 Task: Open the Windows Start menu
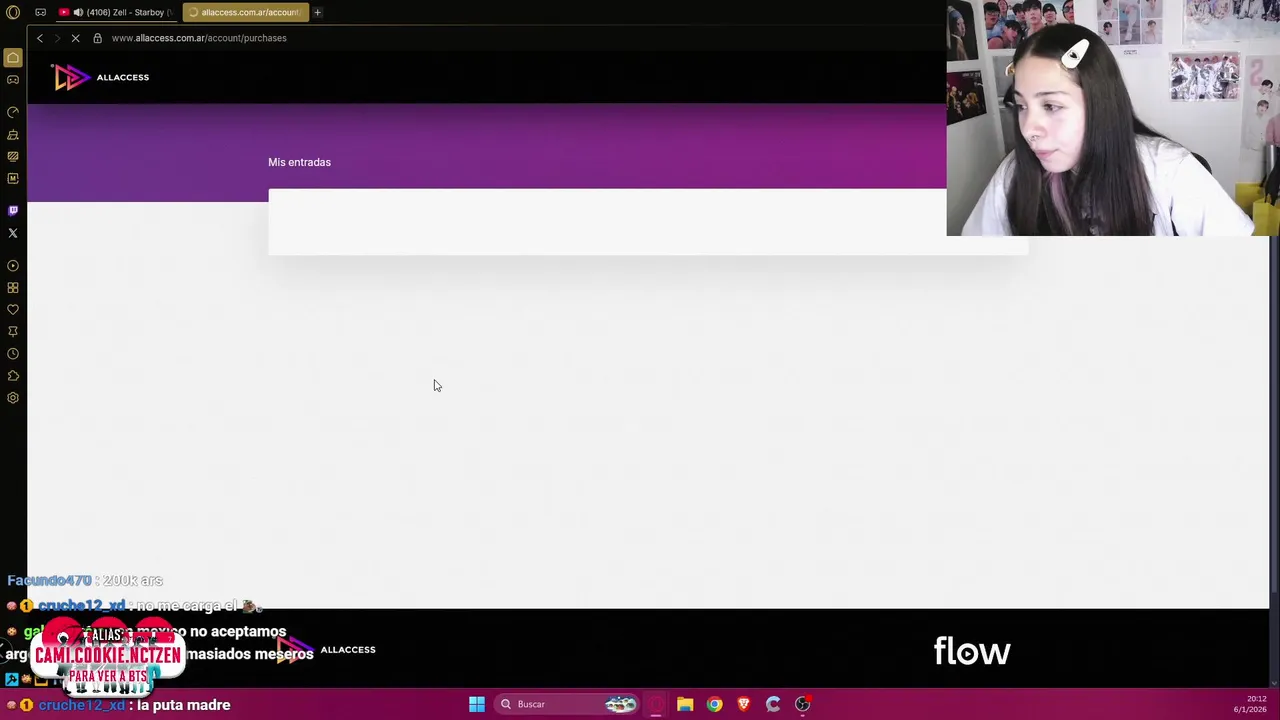pos(477,704)
